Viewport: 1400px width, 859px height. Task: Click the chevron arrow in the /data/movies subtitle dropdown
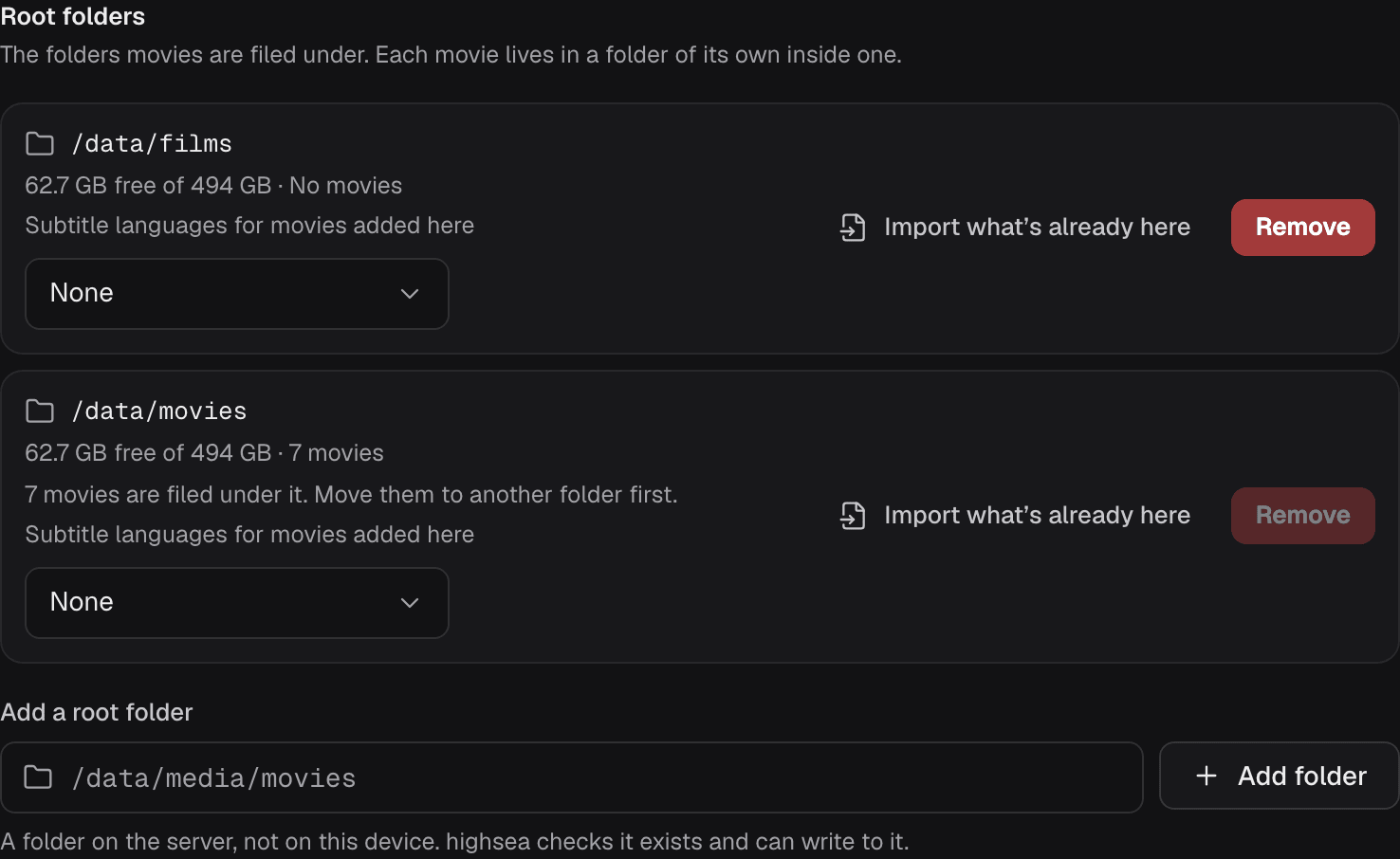[x=410, y=603]
